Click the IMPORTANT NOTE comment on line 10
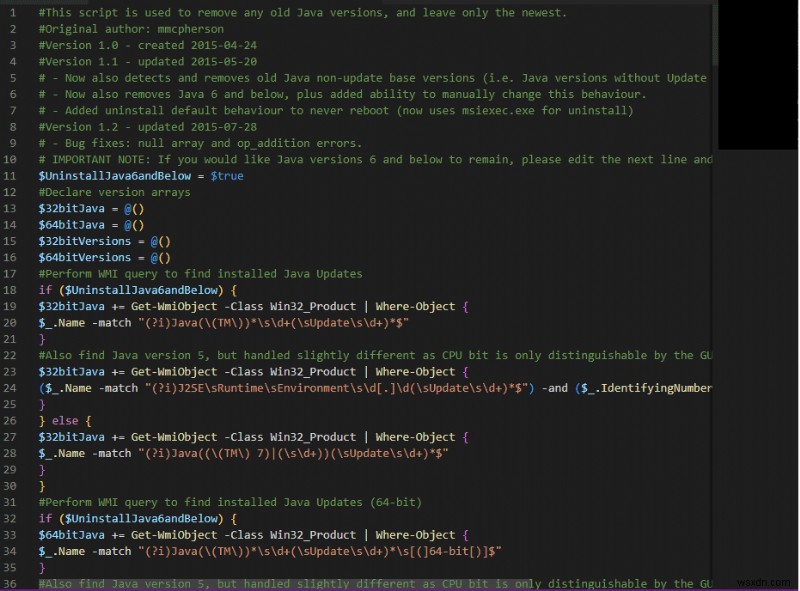 tap(300, 159)
